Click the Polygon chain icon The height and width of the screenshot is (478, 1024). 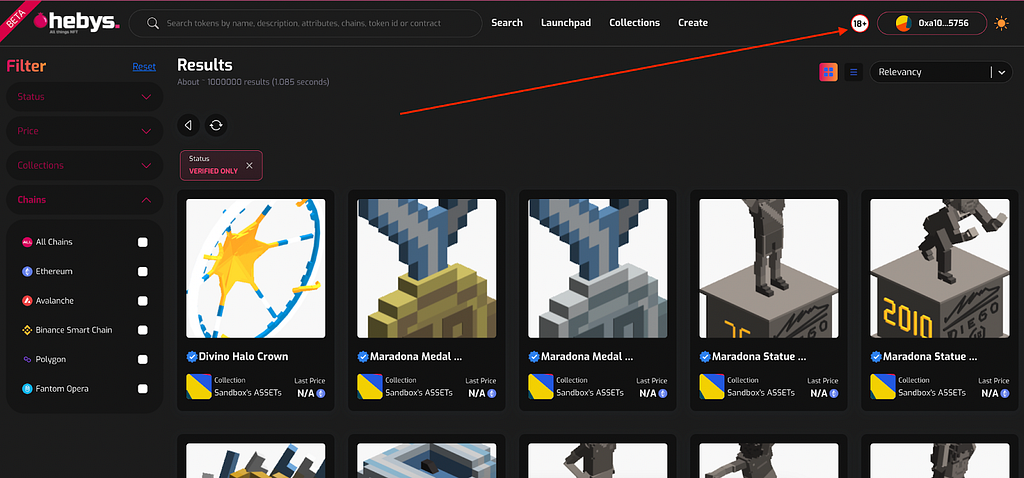click(27, 360)
